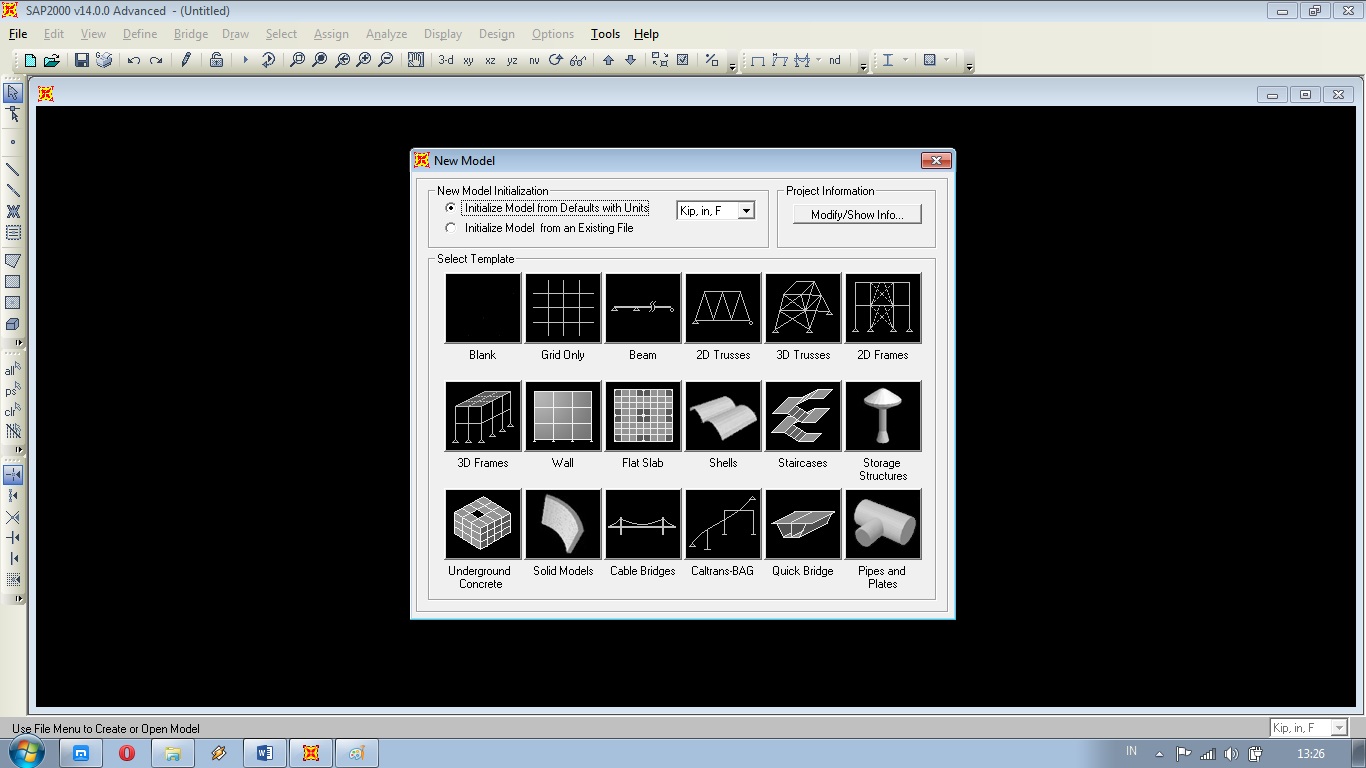Activate the Pan tool on the toolbar
Image resolution: width=1366 pixels, height=768 pixels.
tap(416, 59)
